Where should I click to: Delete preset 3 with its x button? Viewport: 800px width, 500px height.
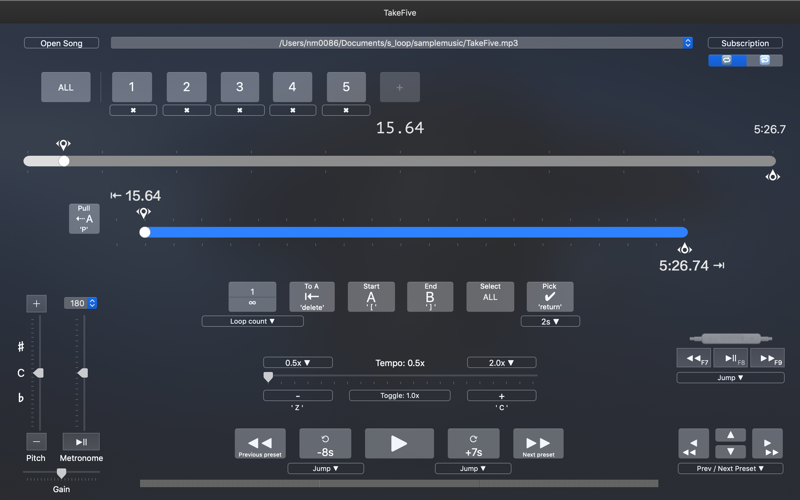click(x=240, y=110)
